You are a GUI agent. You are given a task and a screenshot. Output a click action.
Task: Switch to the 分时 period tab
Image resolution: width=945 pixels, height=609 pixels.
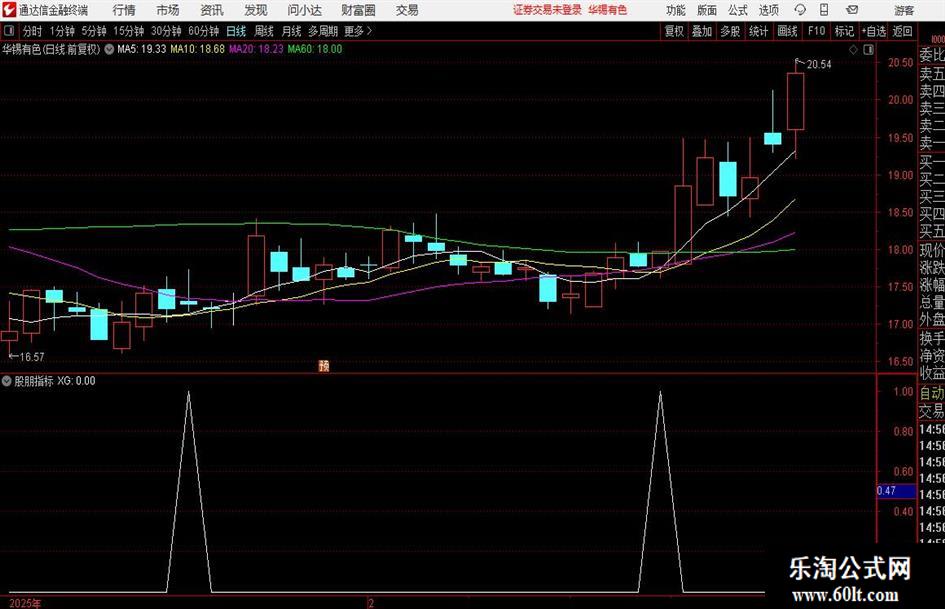(32, 31)
